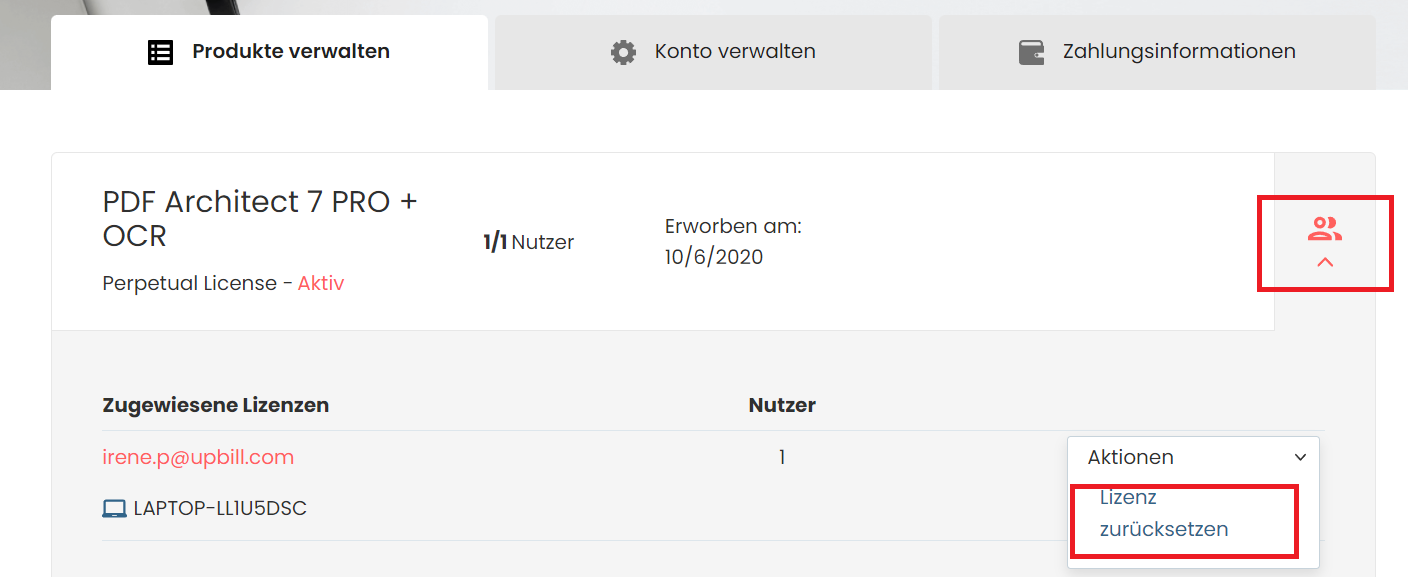The height and width of the screenshot is (577, 1410).
Task: Click the red Aktiv license status
Action: [x=321, y=284]
